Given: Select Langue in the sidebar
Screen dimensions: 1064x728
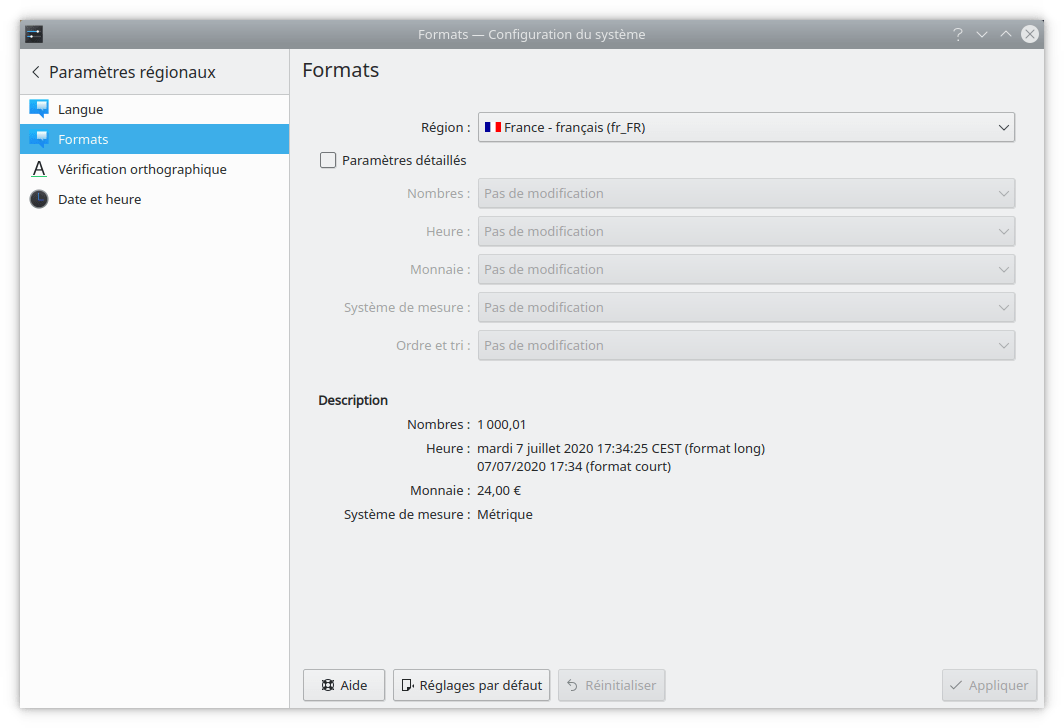Looking at the screenshot, I should 80,109.
